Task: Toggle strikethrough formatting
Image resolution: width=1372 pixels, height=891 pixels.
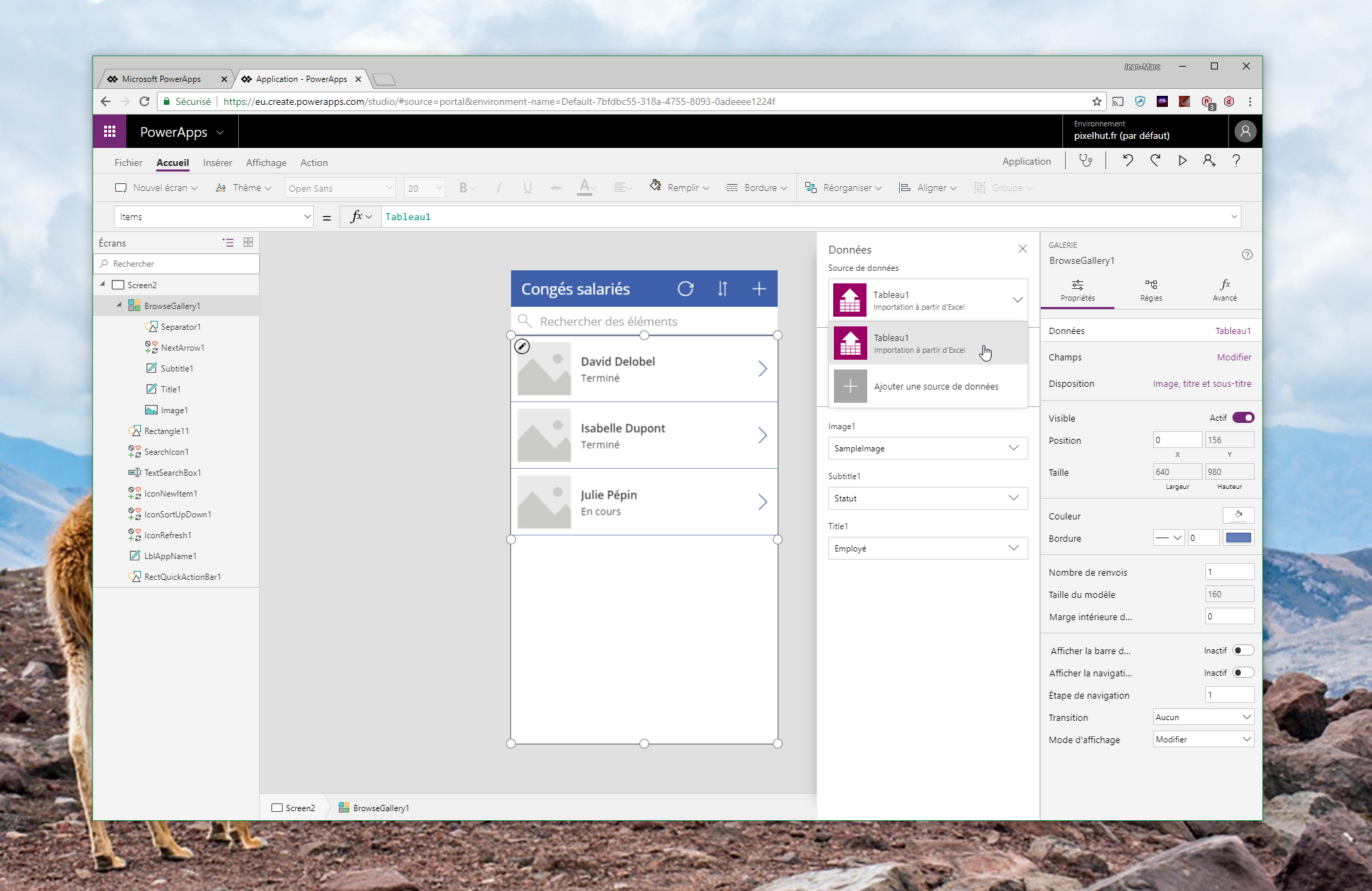Action: tap(555, 188)
